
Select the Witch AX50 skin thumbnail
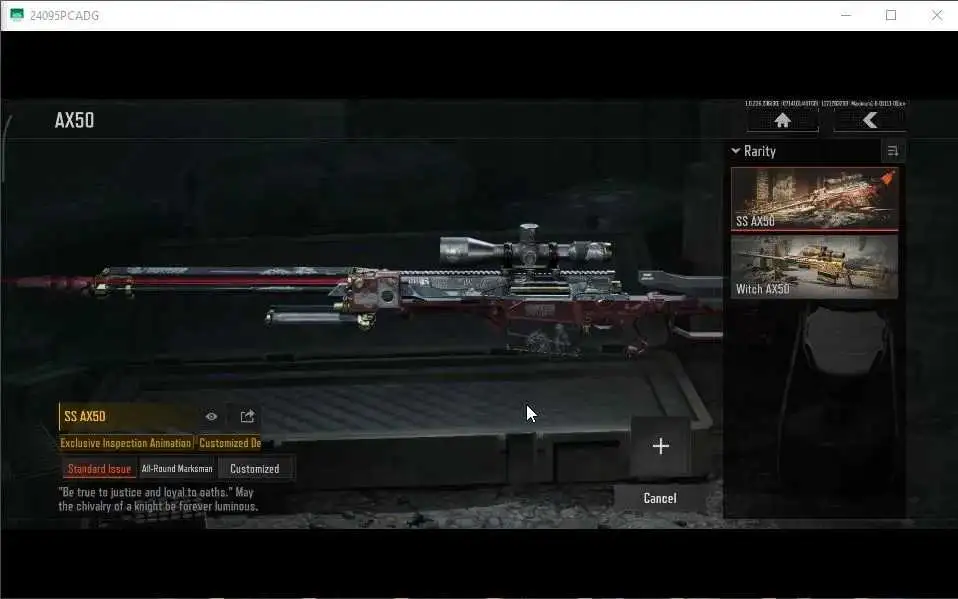click(x=814, y=267)
